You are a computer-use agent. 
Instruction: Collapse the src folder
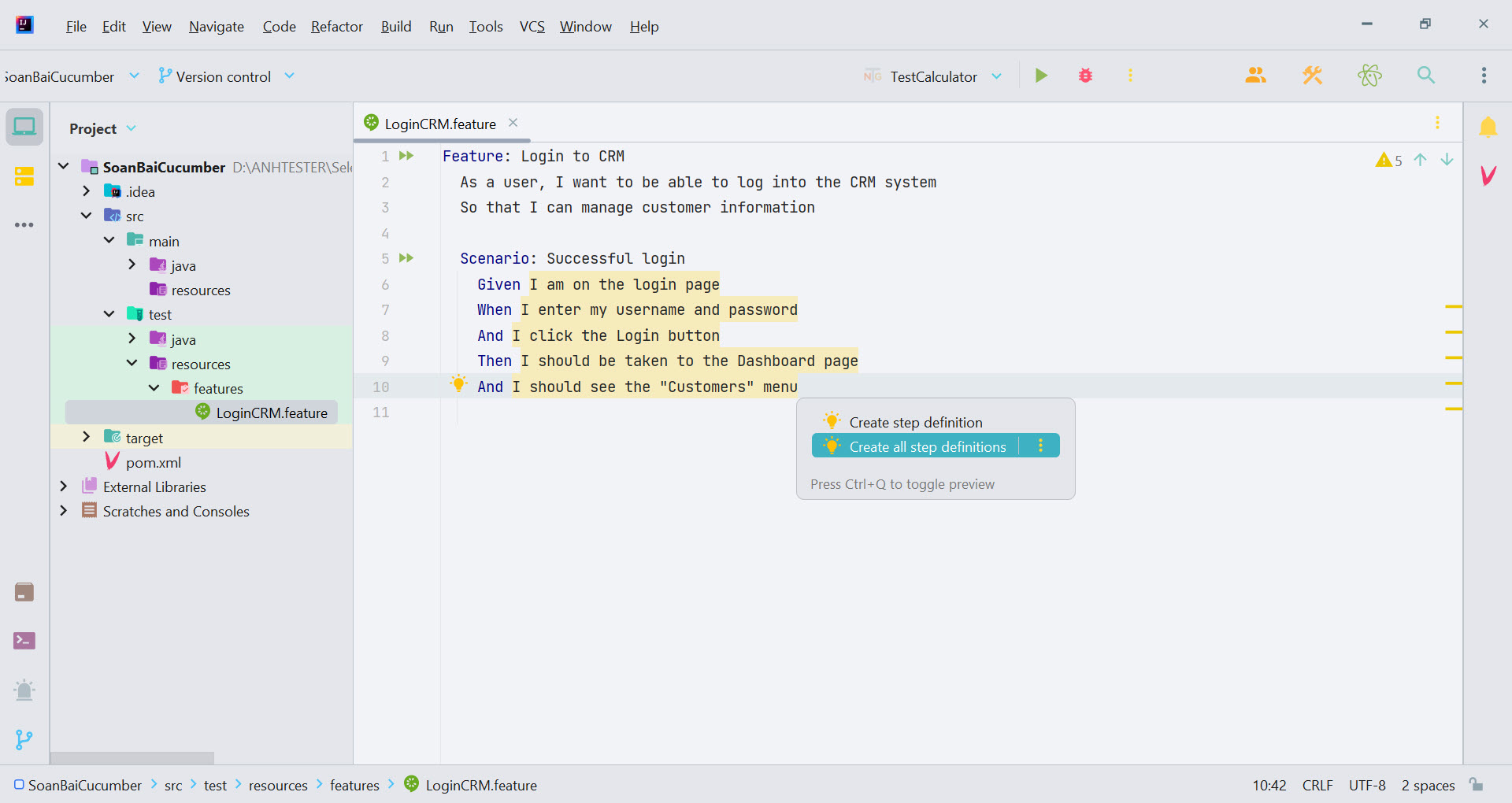(87, 216)
